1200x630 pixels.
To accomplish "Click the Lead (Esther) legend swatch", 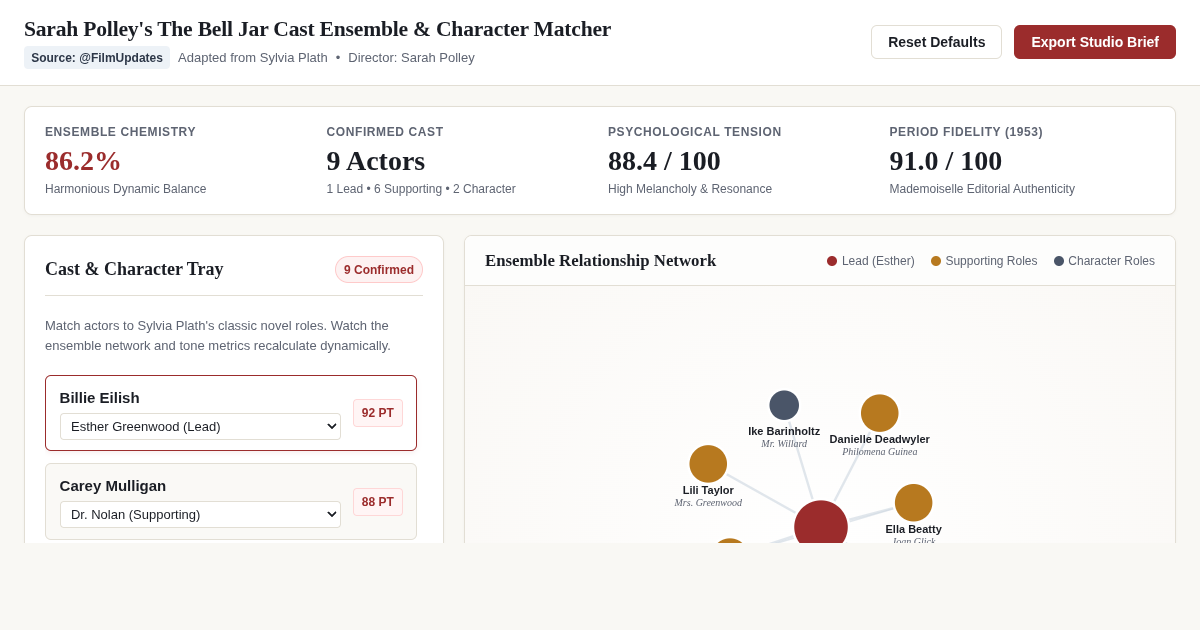I will click(x=832, y=261).
